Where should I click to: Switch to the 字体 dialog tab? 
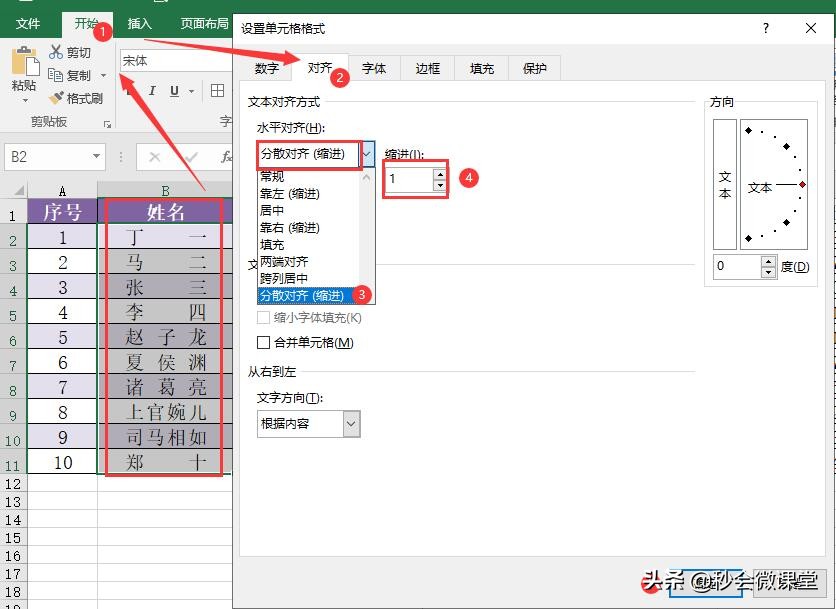click(x=374, y=68)
